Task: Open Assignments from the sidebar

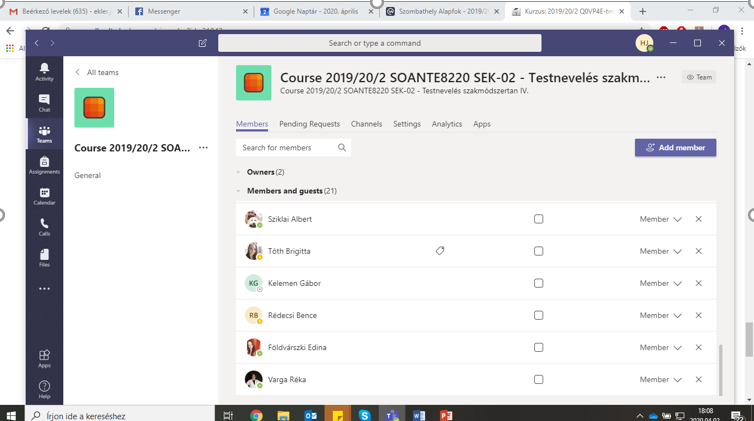Action: click(44, 165)
